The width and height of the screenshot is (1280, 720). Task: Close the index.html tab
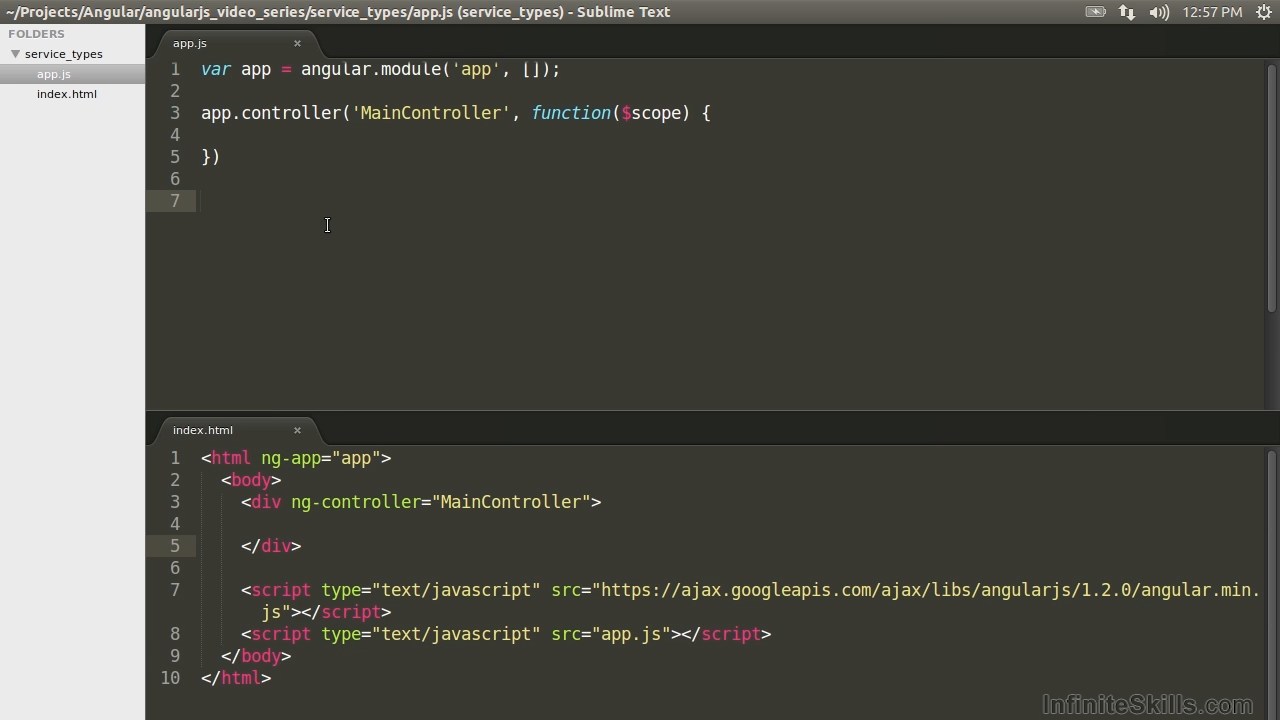tap(297, 430)
